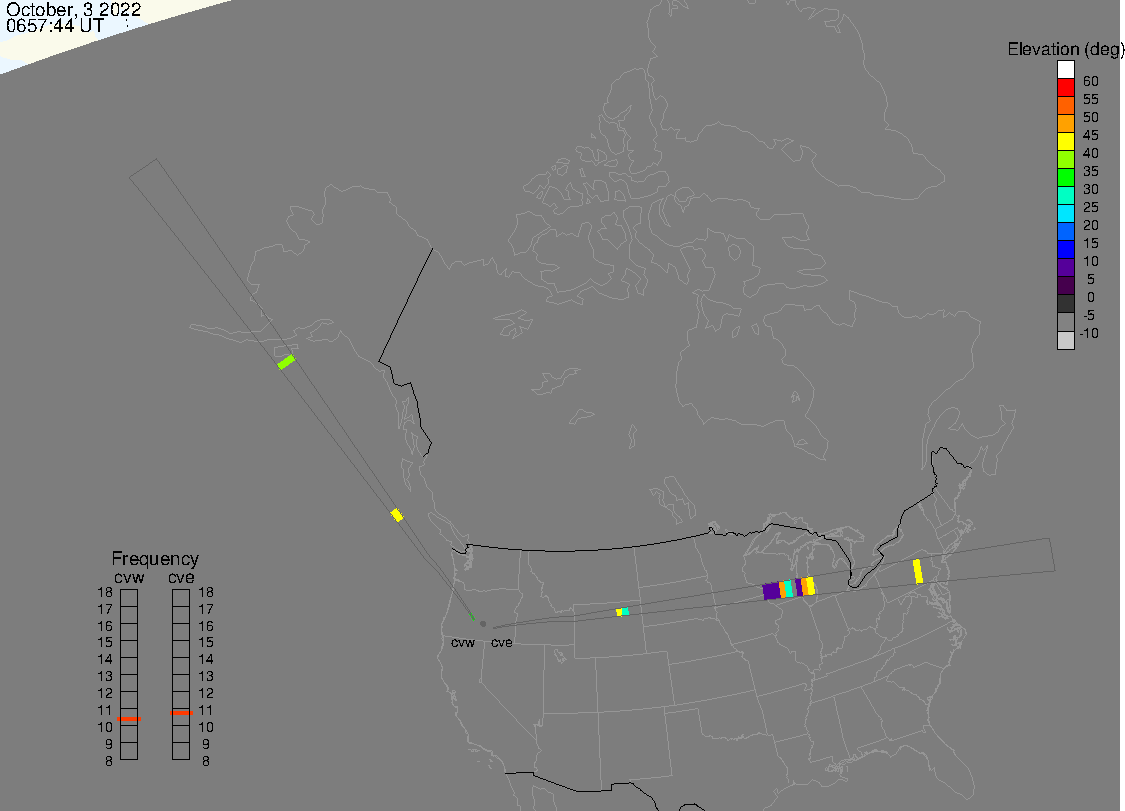The image size is (1125, 811).
Task: Choose the light gray swatch at the legend bottom
Action: coord(1065,340)
